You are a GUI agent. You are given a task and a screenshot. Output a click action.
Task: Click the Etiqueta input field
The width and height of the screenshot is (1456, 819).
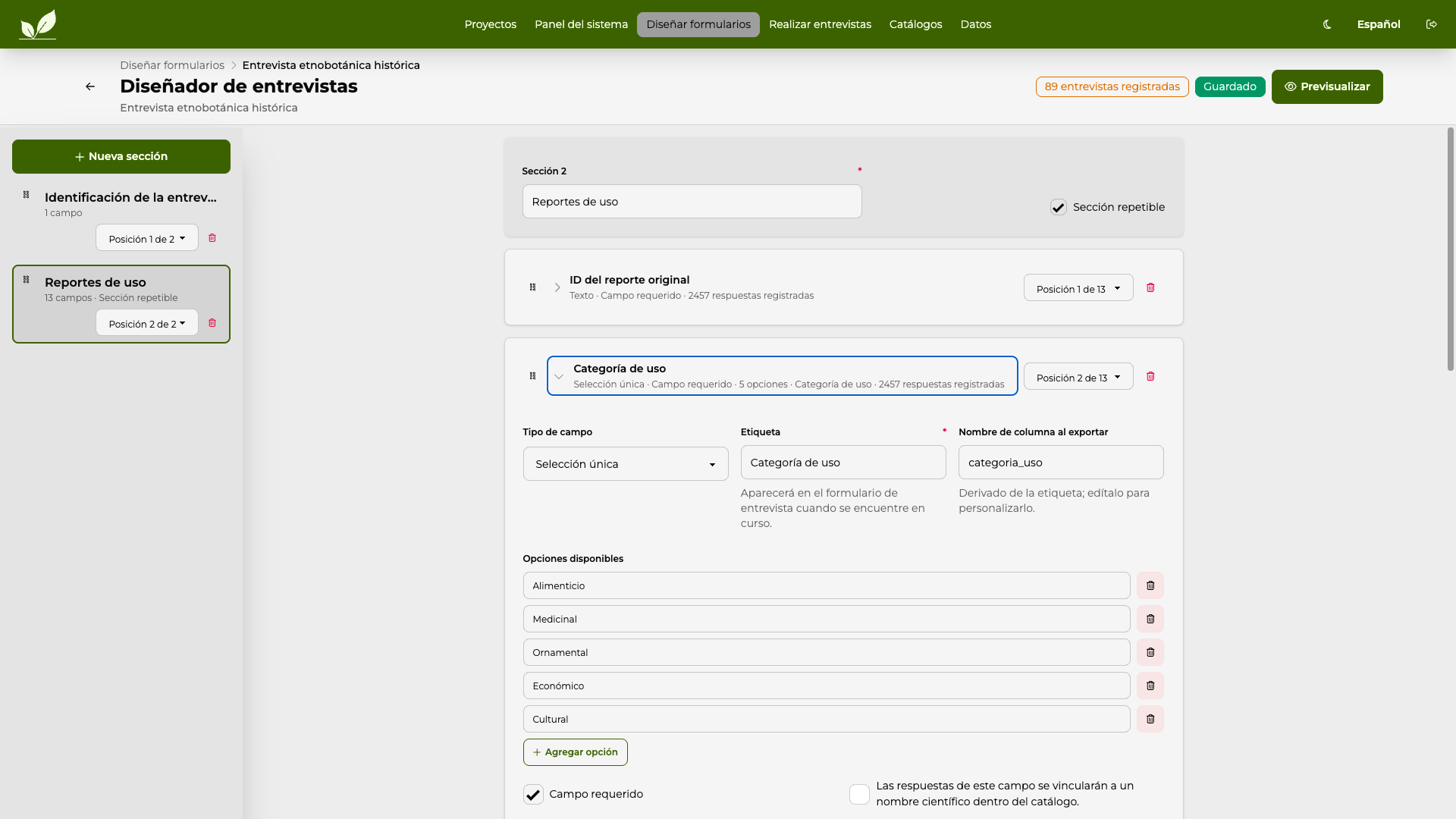pyautogui.click(x=843, y=463)
